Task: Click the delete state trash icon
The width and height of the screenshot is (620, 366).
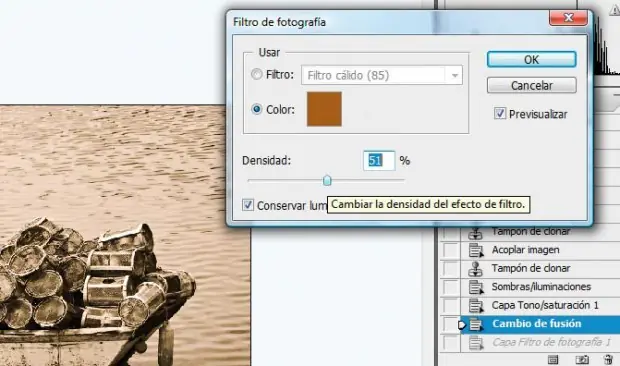Action: pos(609,360)
